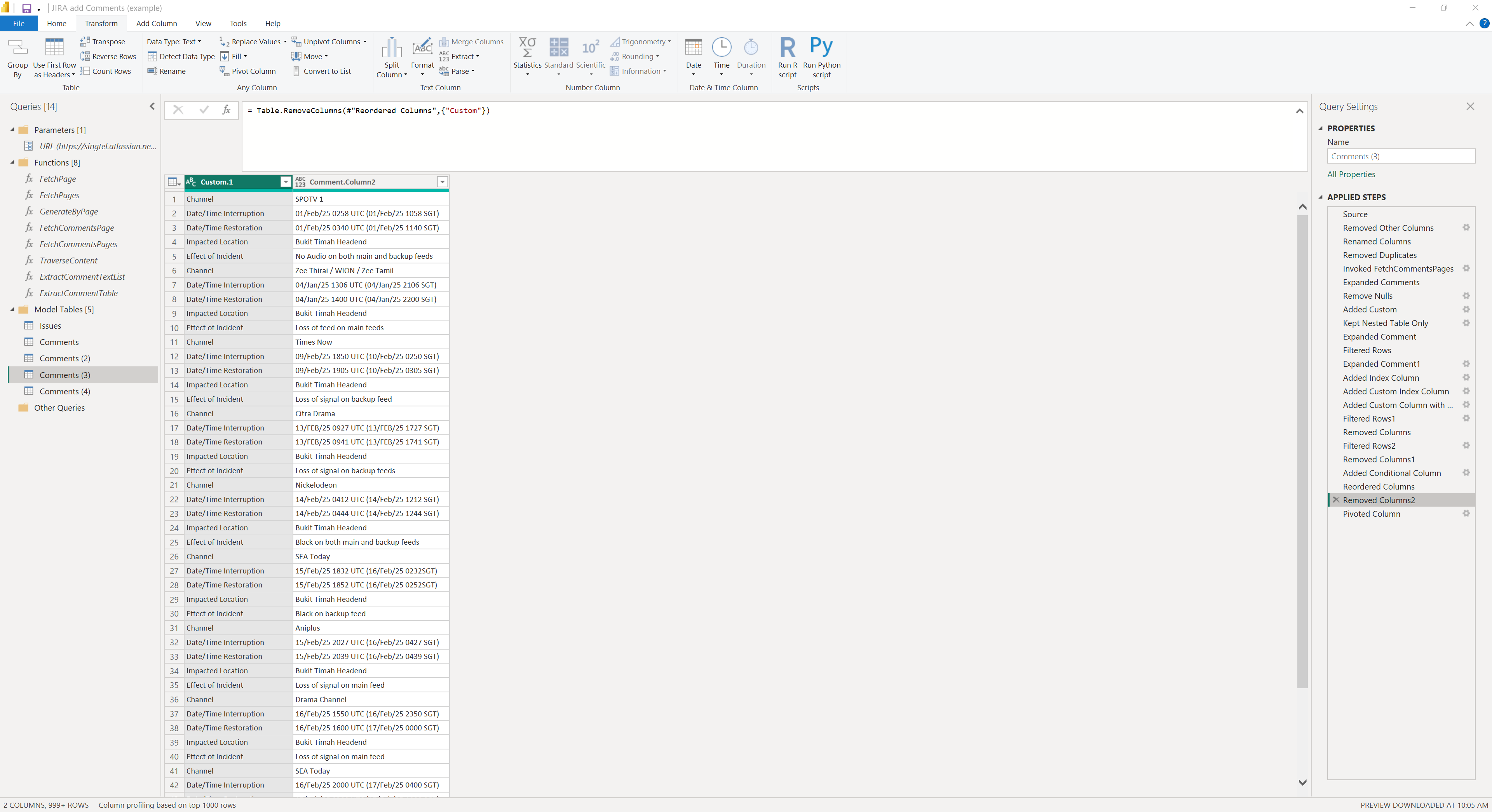Viewport: 1492px width, 812px height.
Task: Click the Group By icon
Action: point(17,58)
